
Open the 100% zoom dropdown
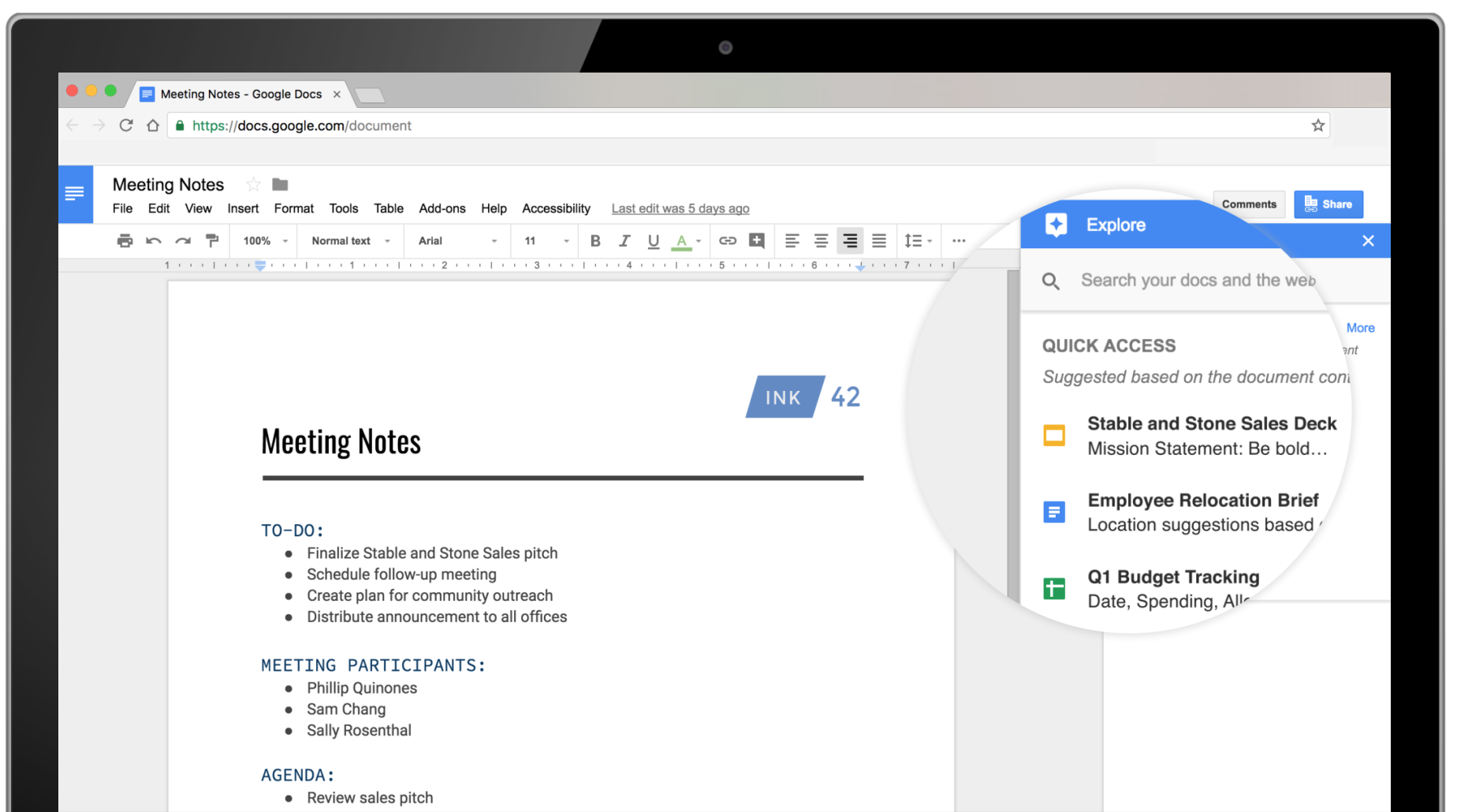[265, 241]
